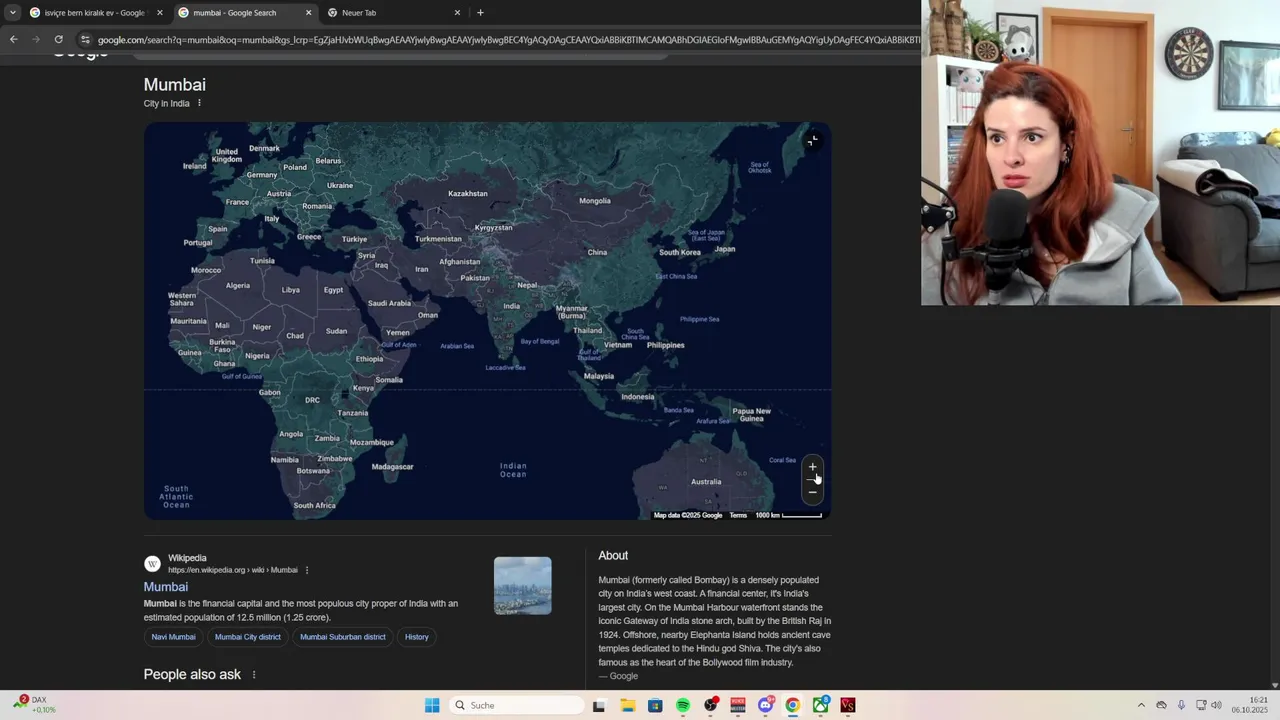
Task: Open more options next to City in India
Action: [x=199, y=103]
